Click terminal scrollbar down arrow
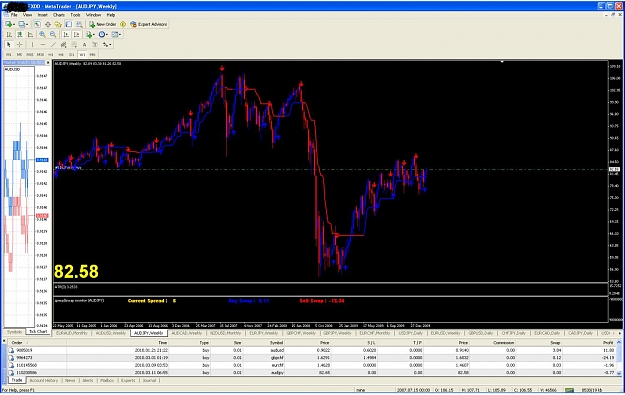625x395 pixels. tap(619, 373)
